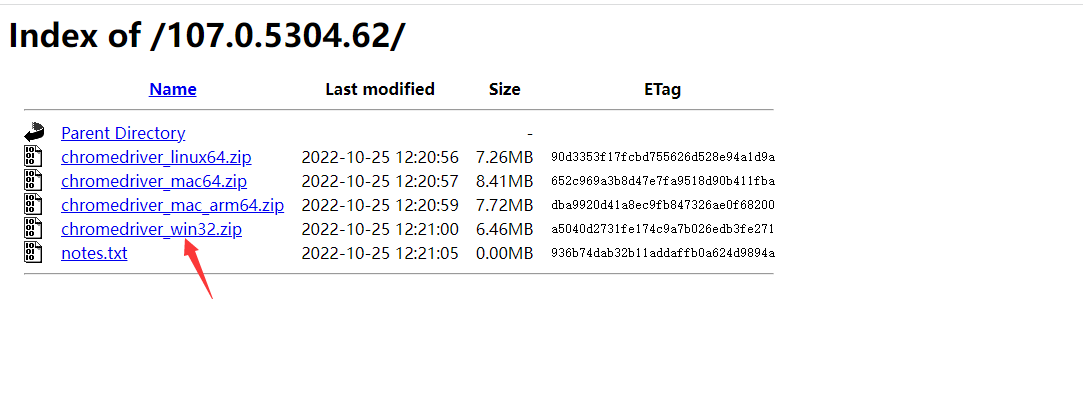1083x408 pixels.
Task: Click the file icon beside chromedriver_linux64.zip
Action: point(33,157)
